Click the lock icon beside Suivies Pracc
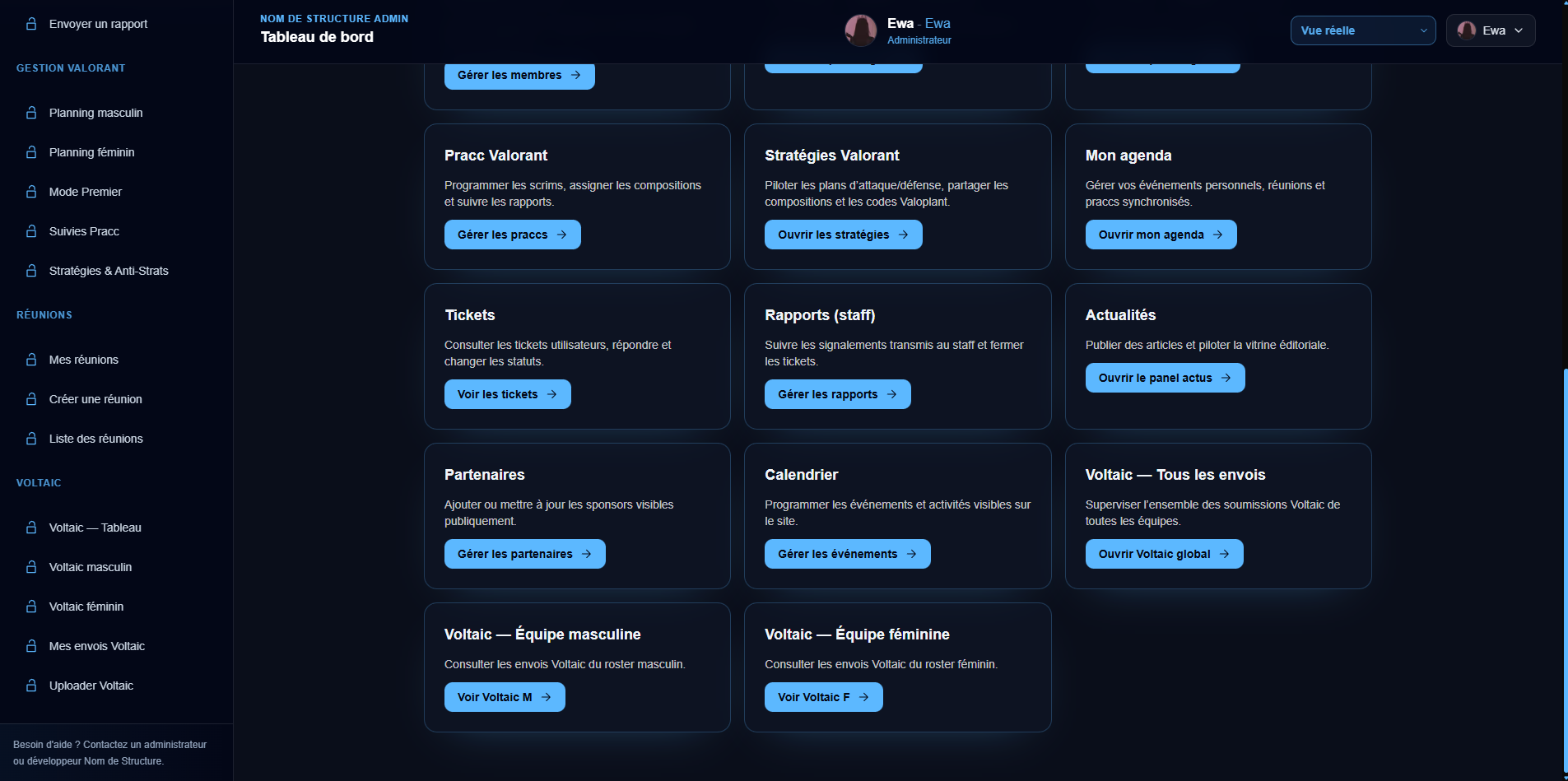The width and height of the screenshot is (1568, 781). (31, 231)
